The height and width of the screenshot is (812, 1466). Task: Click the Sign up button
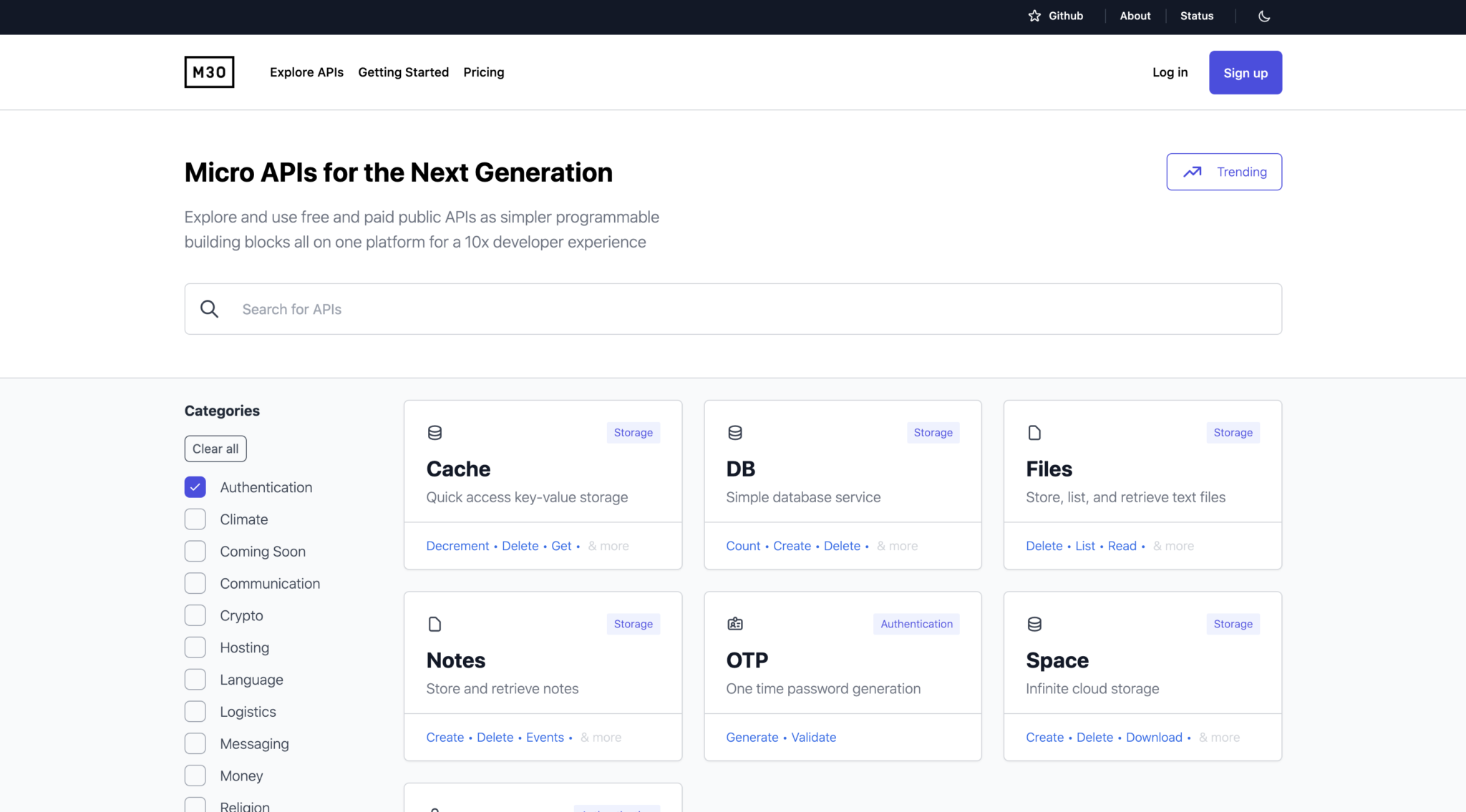(1245, 72)
